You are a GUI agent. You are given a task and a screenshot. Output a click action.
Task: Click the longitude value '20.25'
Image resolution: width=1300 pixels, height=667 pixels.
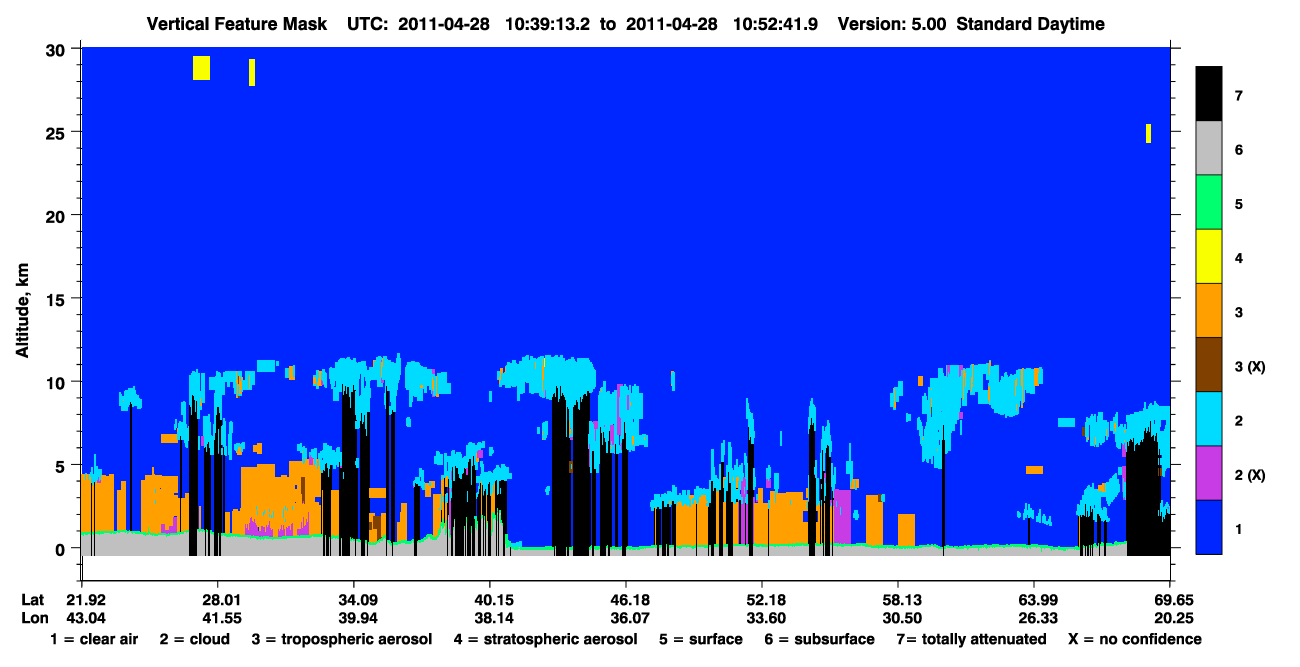[x=1170, y=618]
